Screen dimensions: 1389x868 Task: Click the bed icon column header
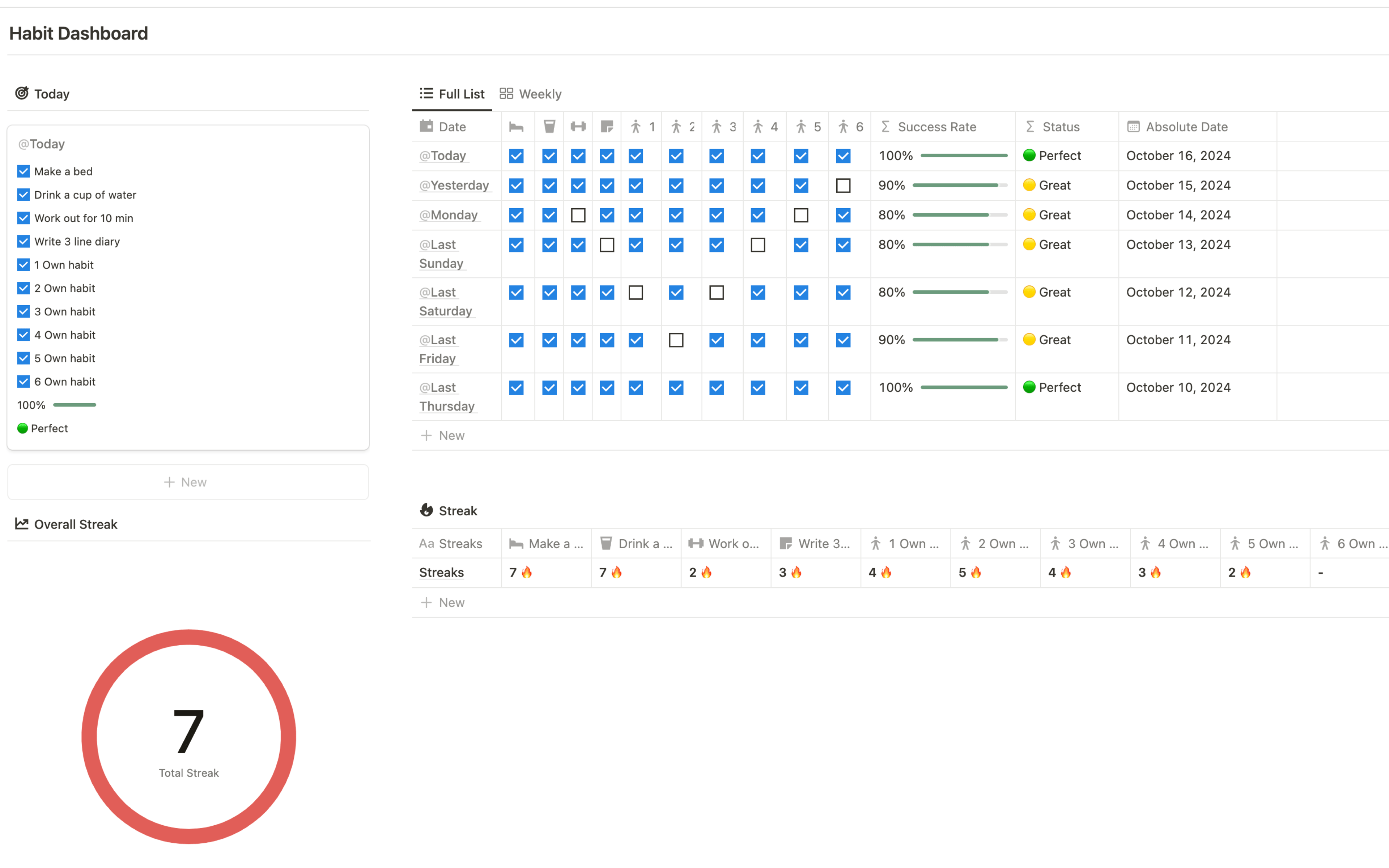point(516,127)
